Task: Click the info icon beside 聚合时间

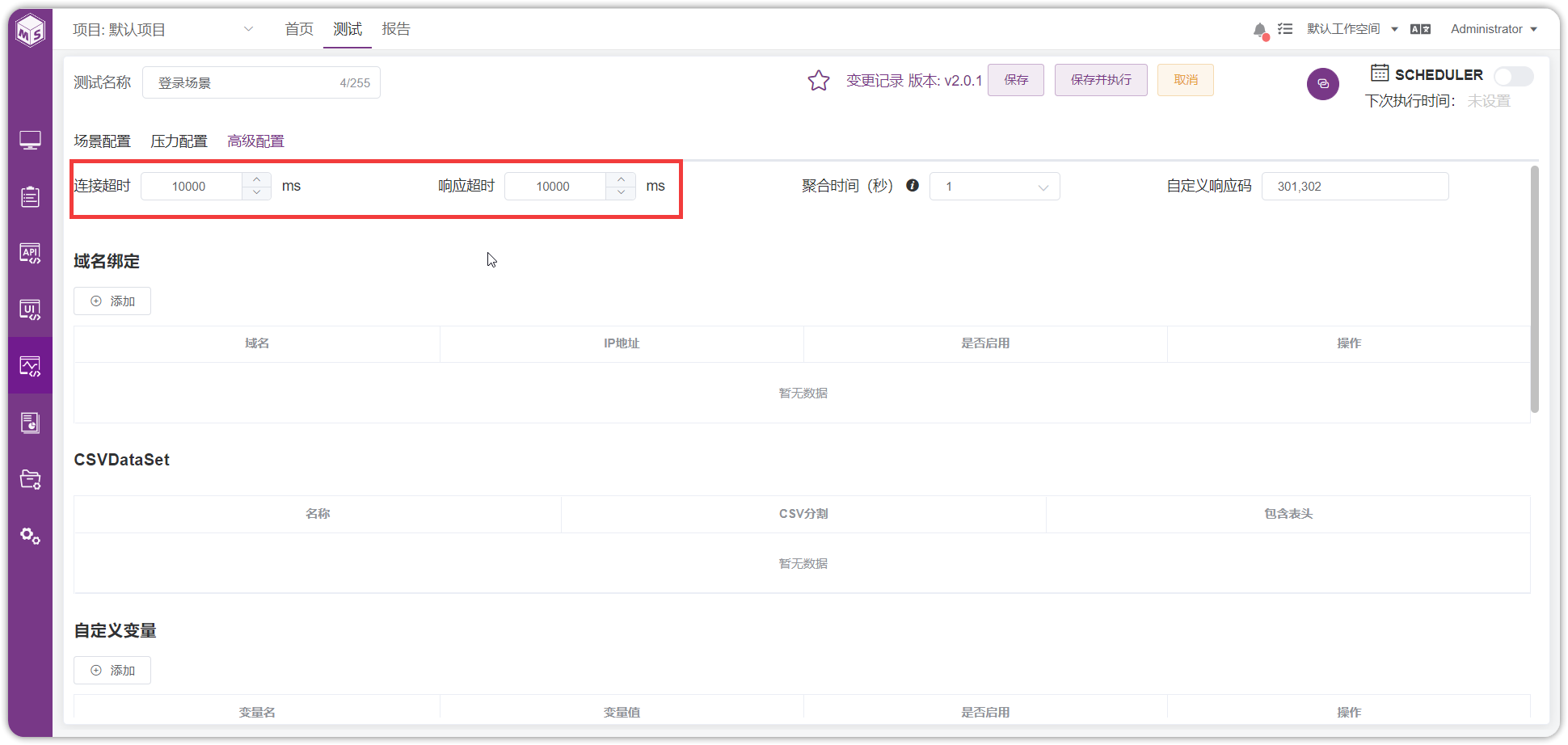Action: click(913, 185)
